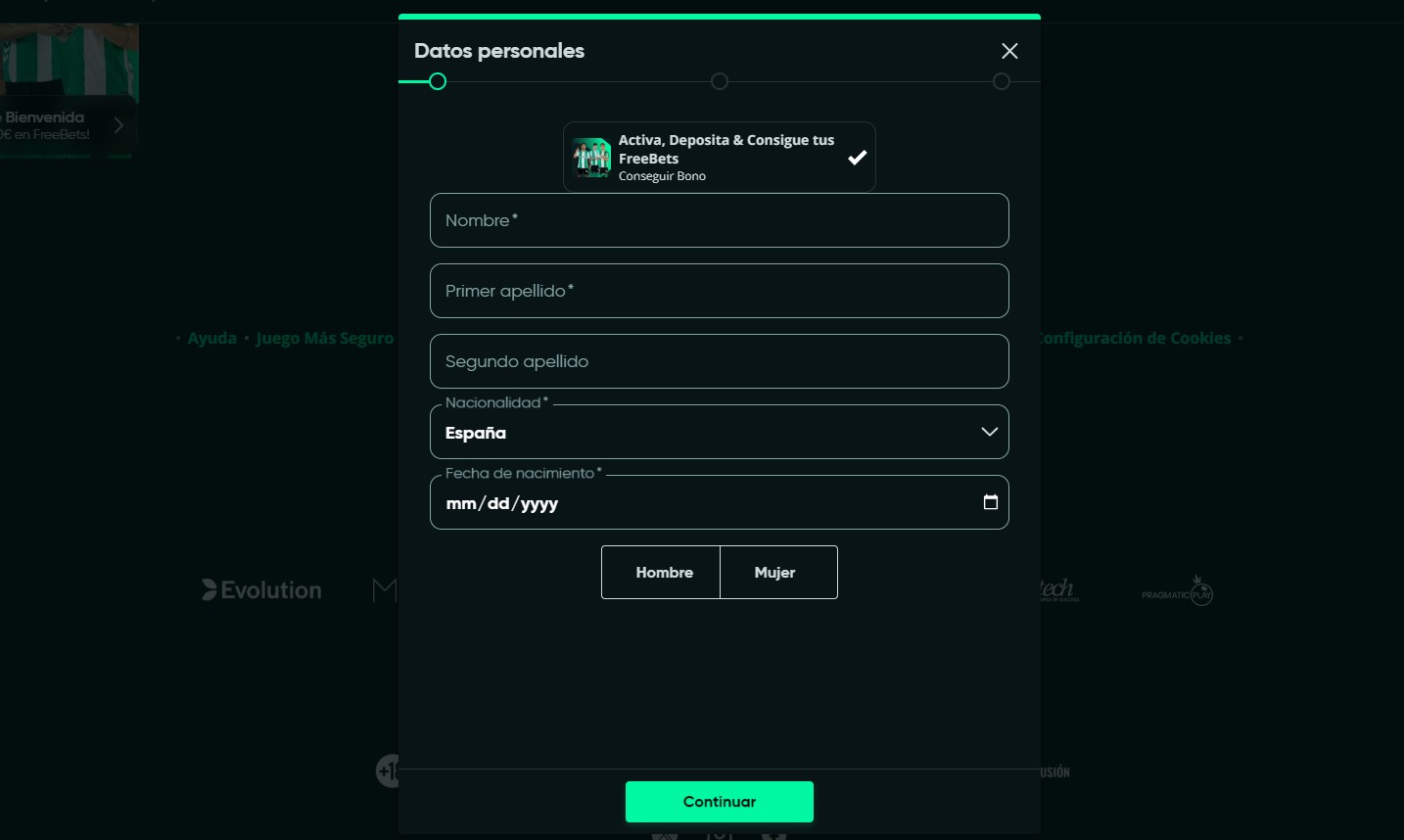Close the Datos personales dialog
This screenshot has width=1404, height=840.
pyautogui.click(x=1009, y=51)
